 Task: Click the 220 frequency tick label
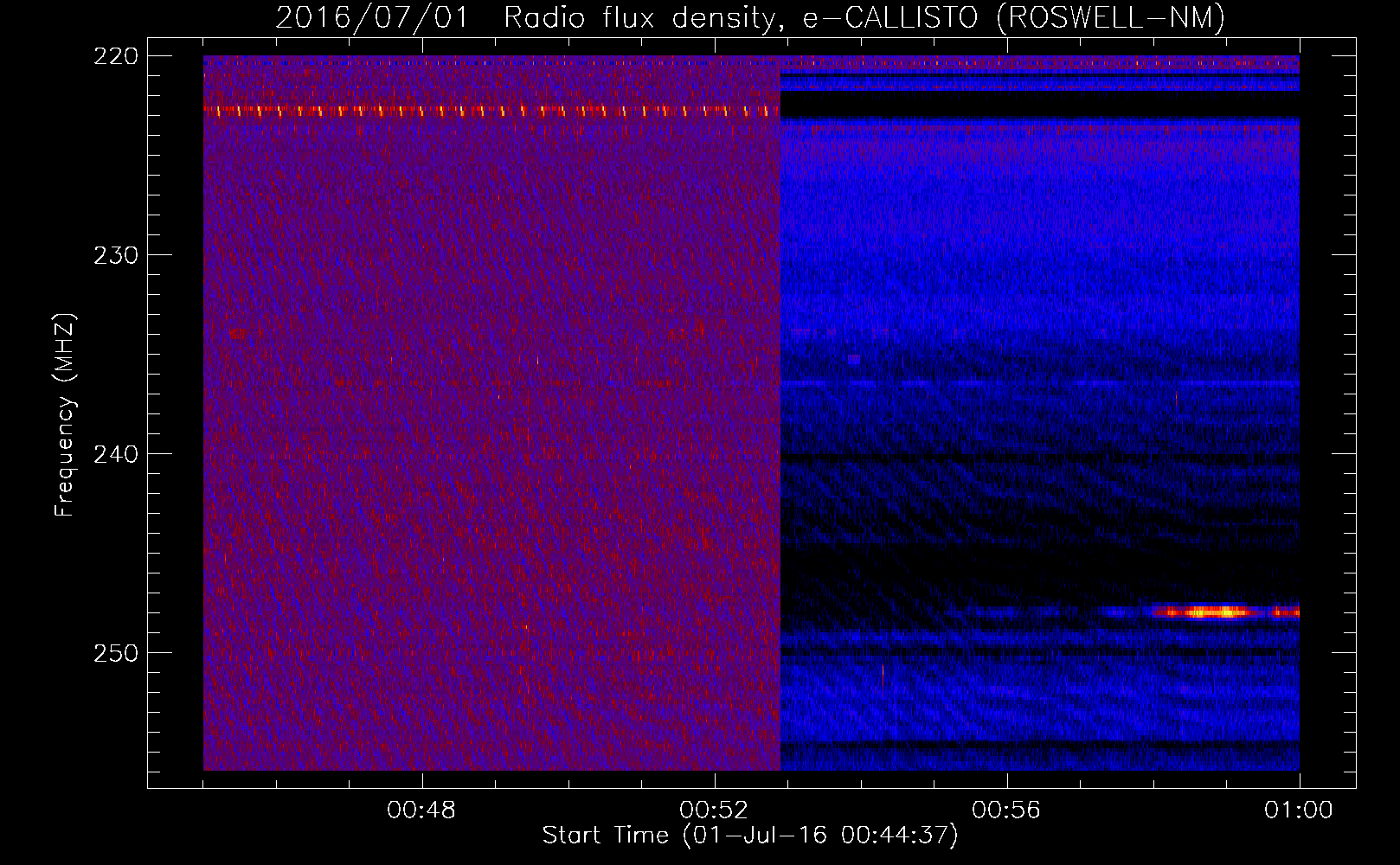coord(116,56)
